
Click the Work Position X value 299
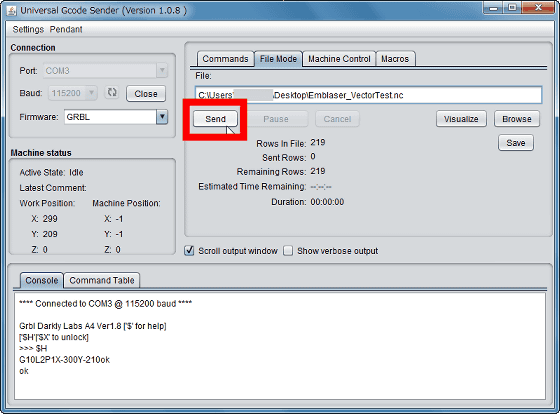click(x=50, y=219)
